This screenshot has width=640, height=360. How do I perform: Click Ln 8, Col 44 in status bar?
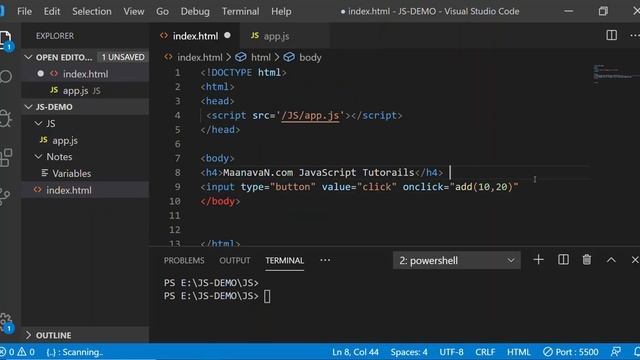(355, 352)
